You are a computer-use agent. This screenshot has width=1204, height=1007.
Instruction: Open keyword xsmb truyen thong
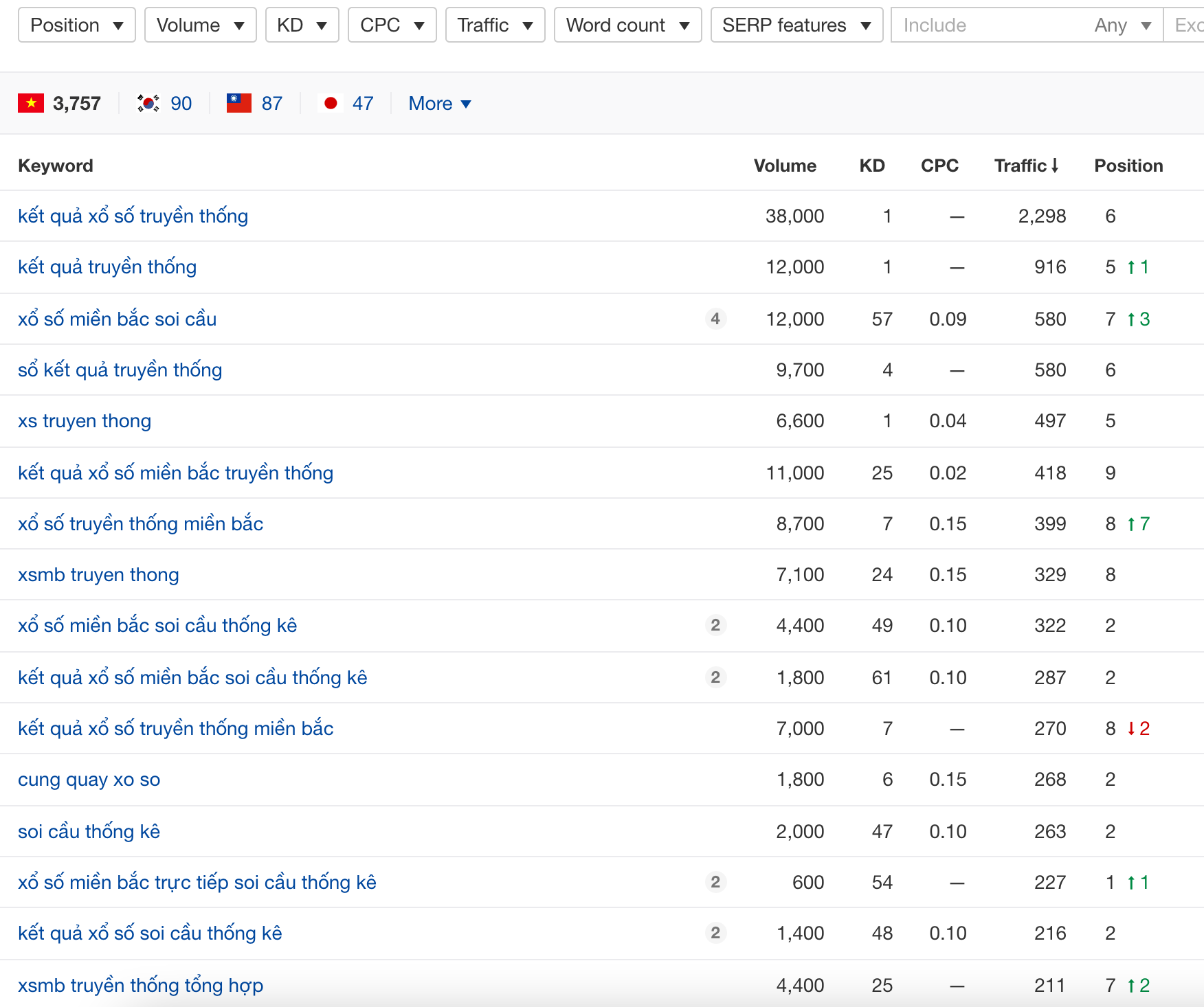click(x=98, y=574)
